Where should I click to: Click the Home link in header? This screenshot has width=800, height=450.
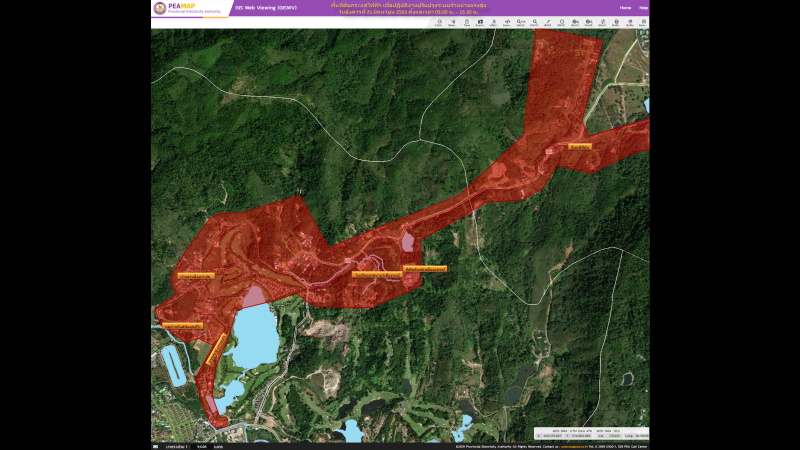point(626,8)
